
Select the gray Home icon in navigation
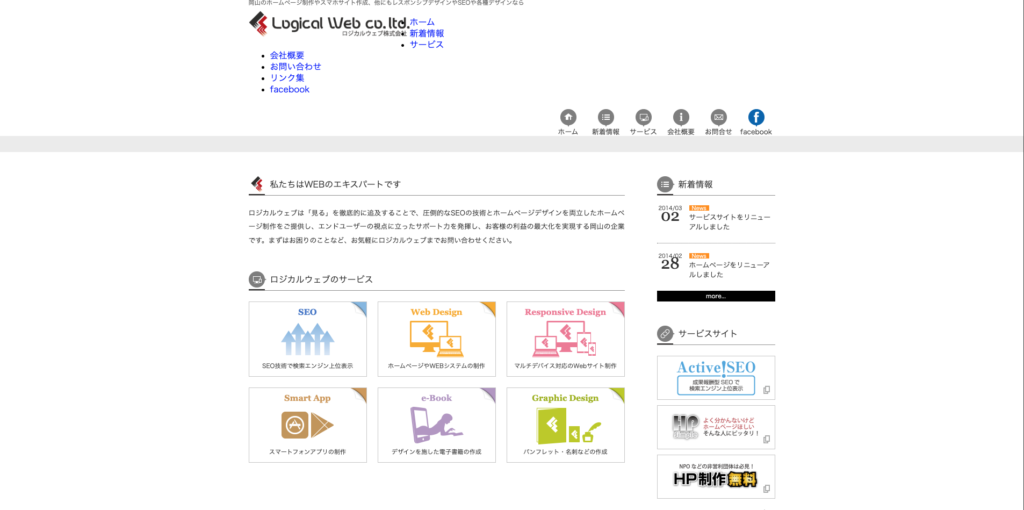(568, 118)
